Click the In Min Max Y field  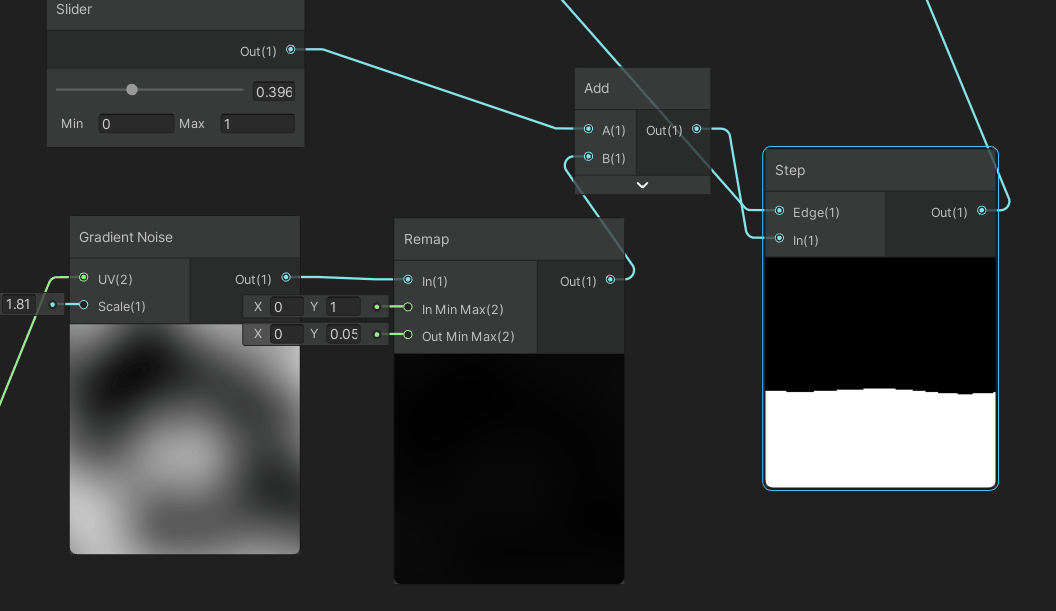343,307
